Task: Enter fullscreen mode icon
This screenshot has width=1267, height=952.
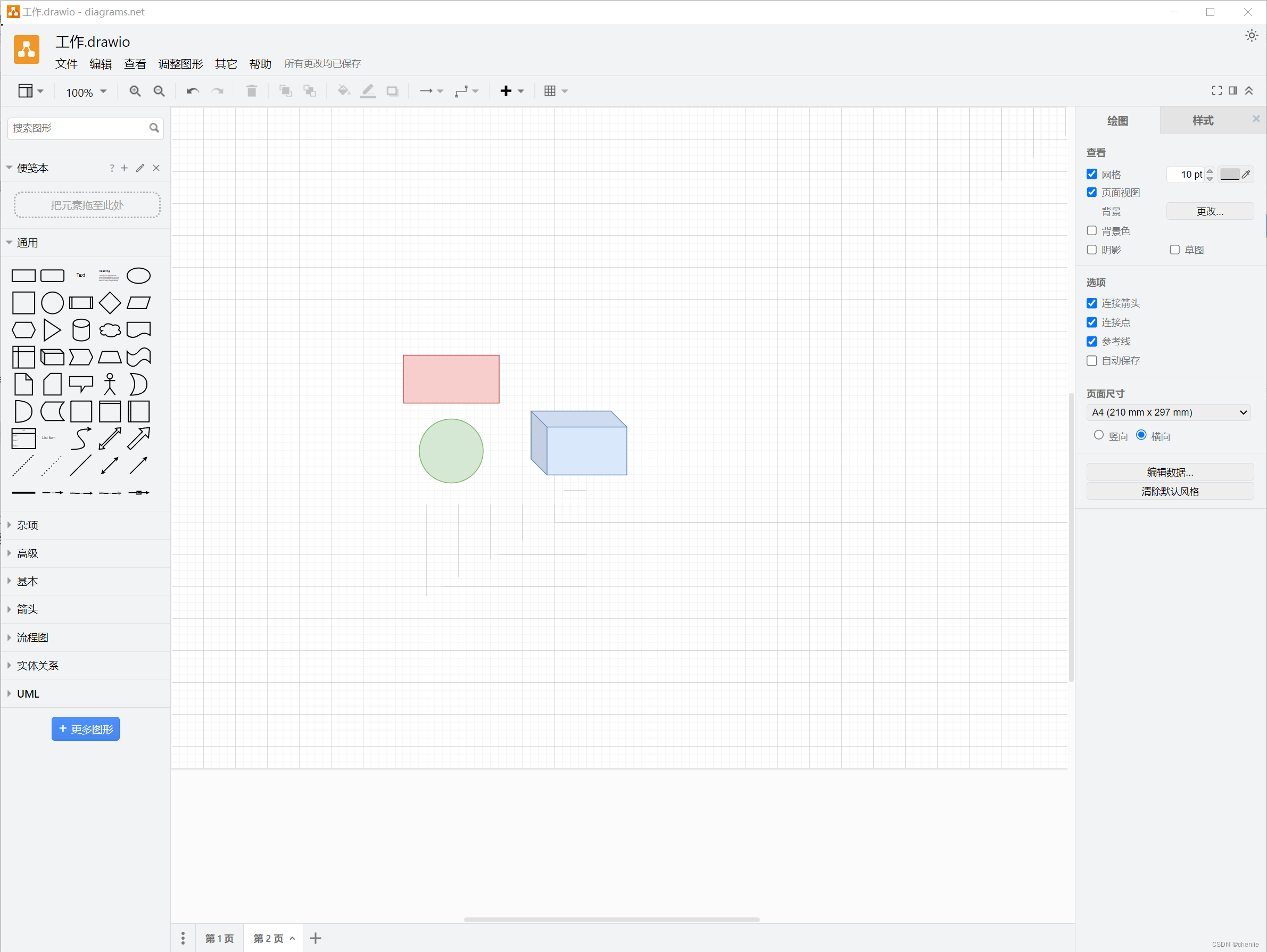Action: 1216,90
